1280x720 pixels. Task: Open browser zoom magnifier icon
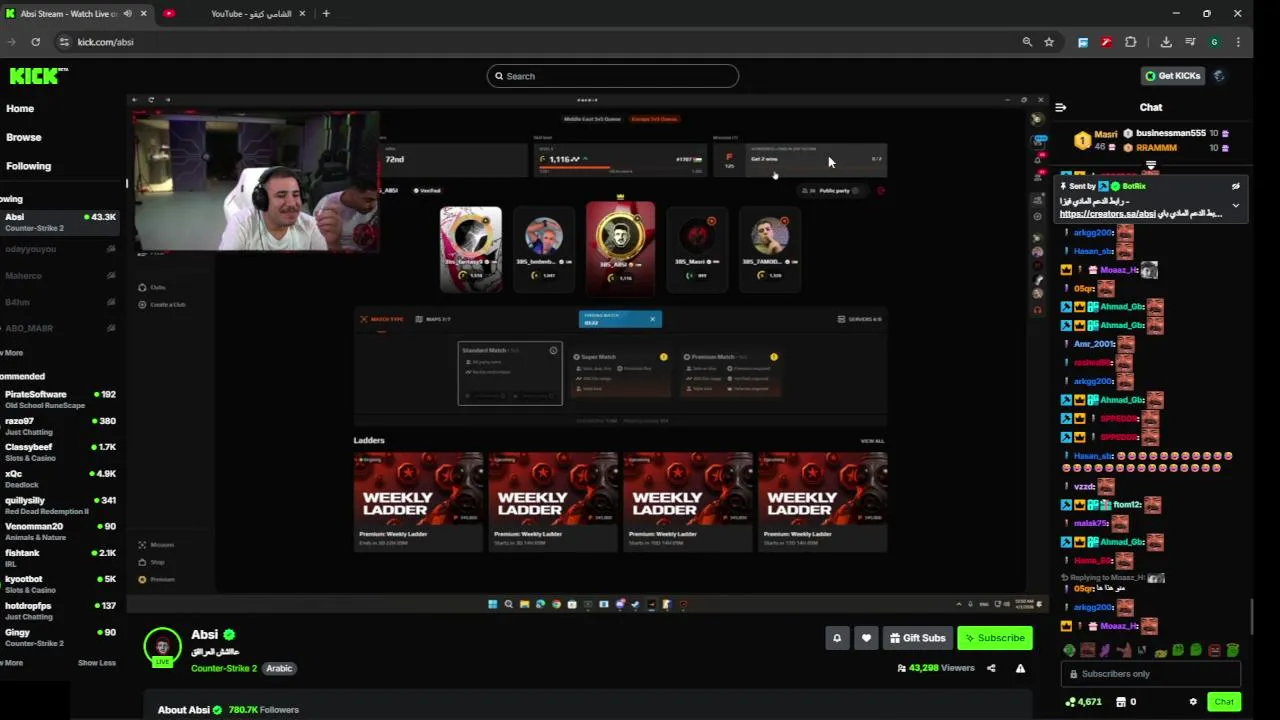pyautogui.click(x=1027, y=42)
